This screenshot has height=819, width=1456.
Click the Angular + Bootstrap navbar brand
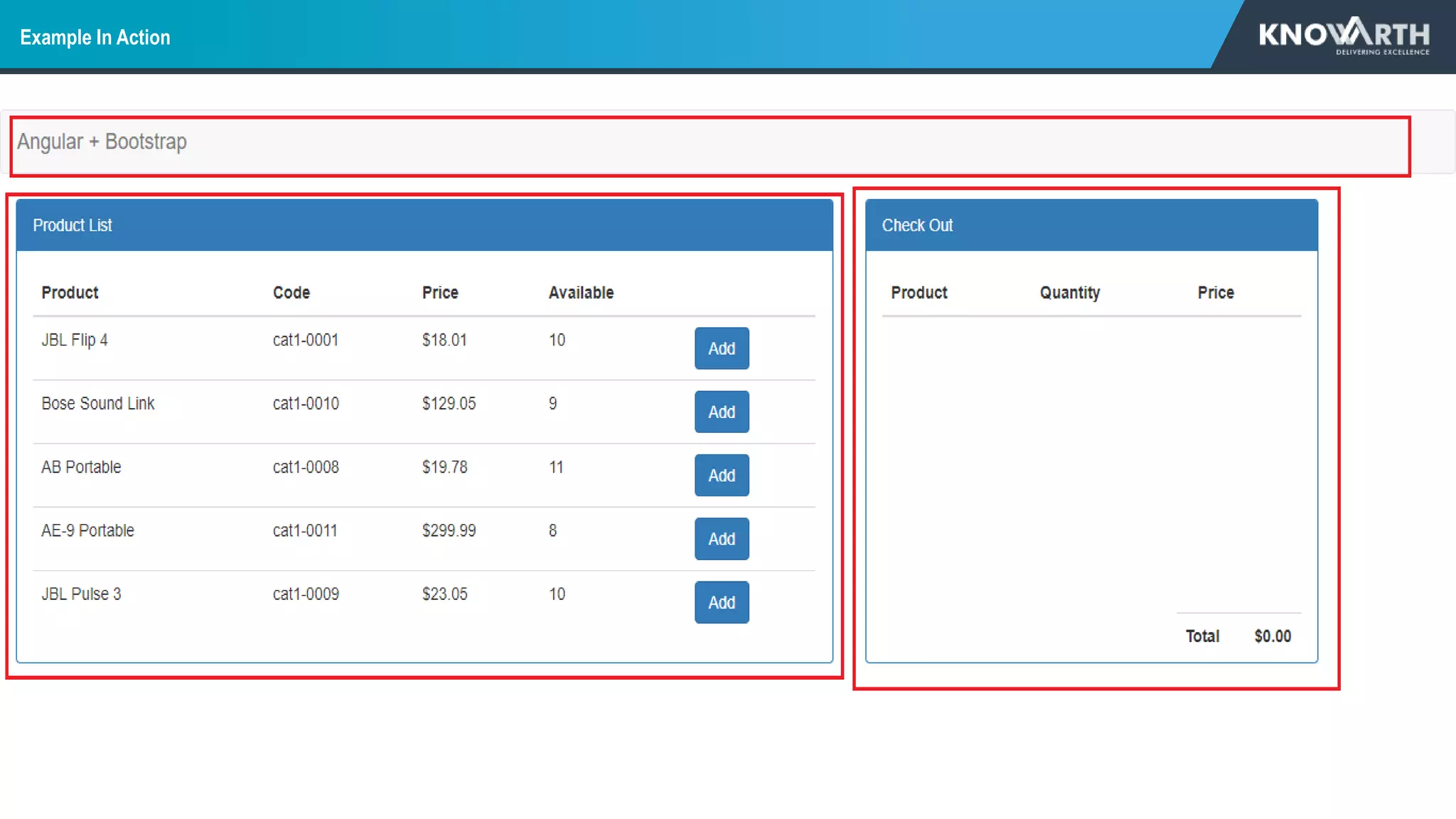pos(102,141)
